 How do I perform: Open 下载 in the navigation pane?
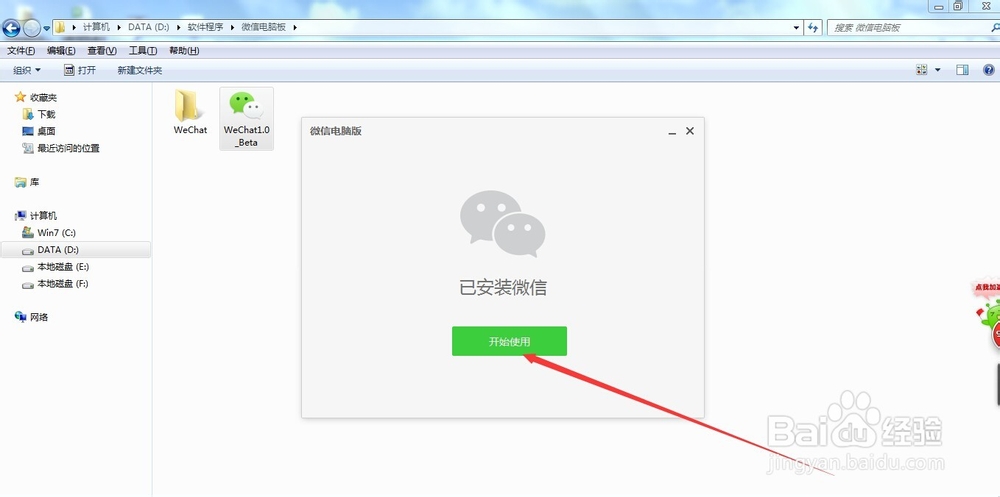pos(39,114)
